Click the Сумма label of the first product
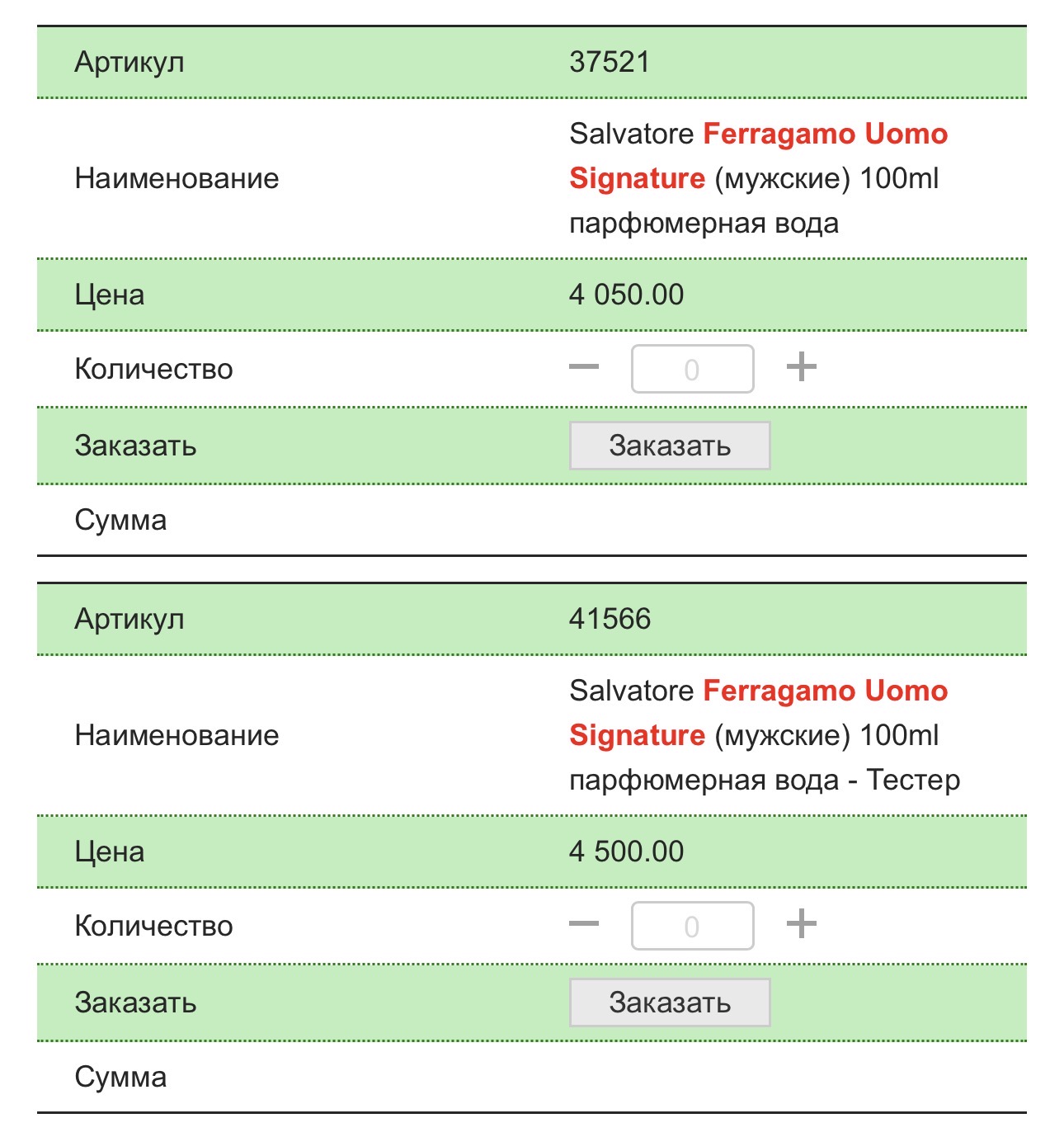1064x1137 pixels. click(x=120, y=520)
